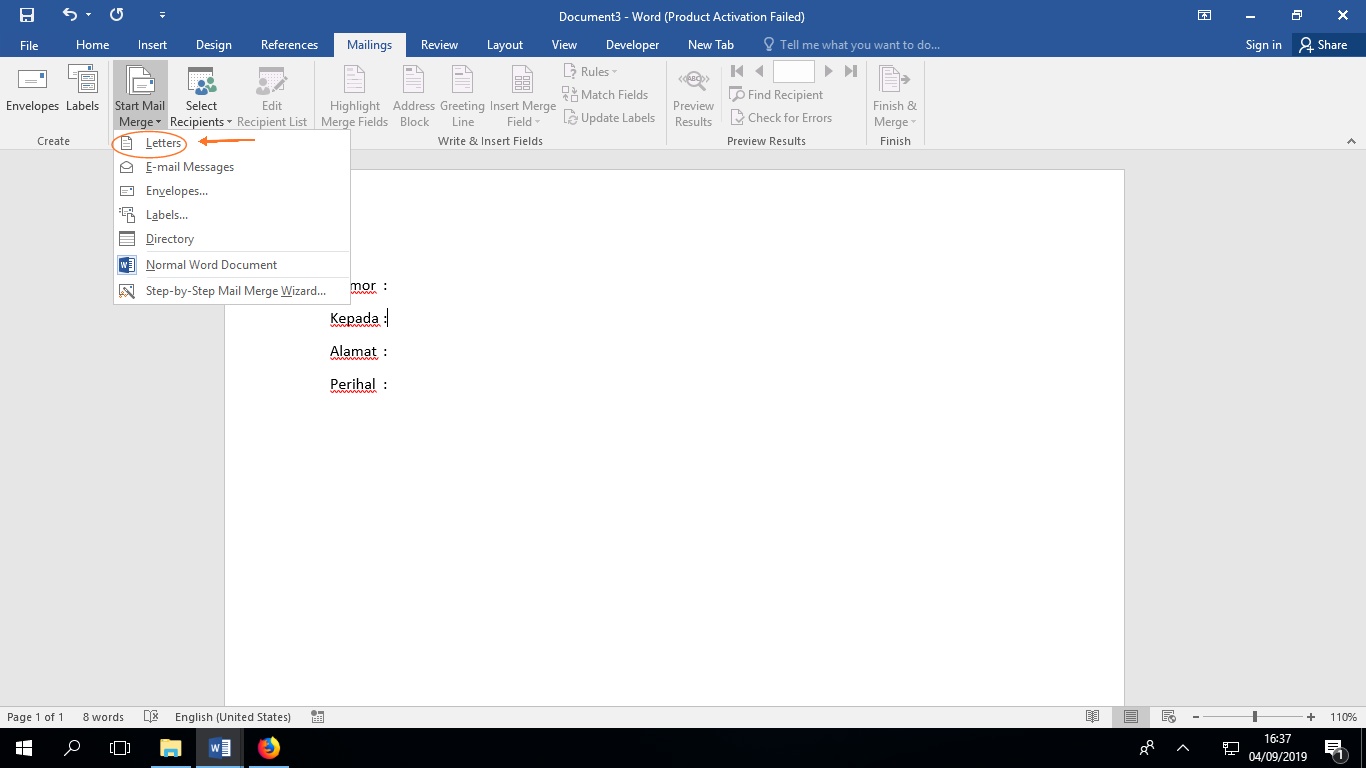This screenshot has width=1366, height=768.
Task: Switch to the References tab
Action: [x=289, y=45]
